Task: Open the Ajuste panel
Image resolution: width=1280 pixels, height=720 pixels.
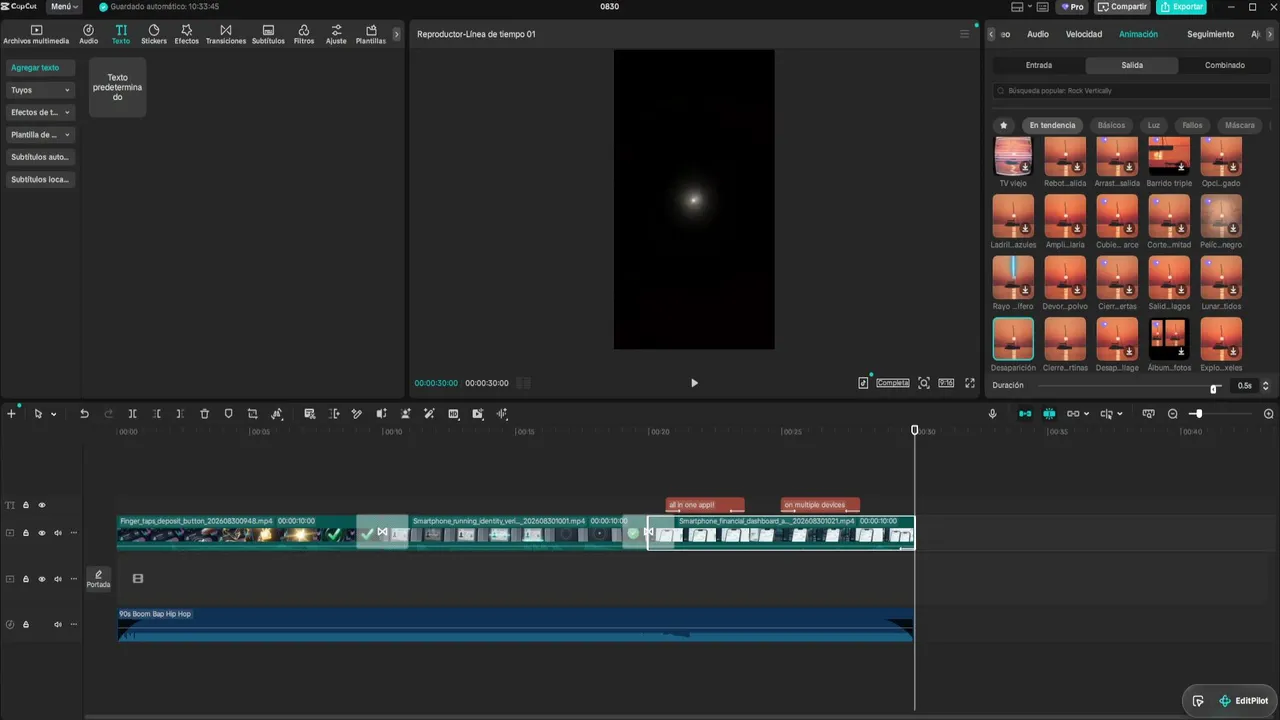Action: pos(336,35)
